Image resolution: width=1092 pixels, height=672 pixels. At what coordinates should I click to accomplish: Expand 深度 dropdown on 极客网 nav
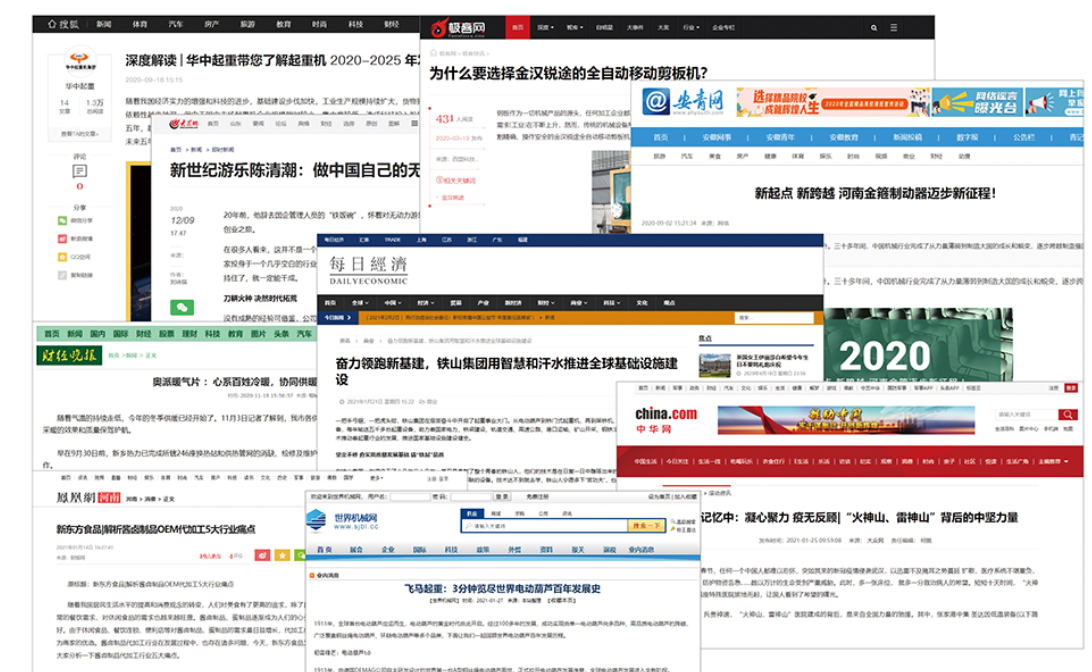545,28
